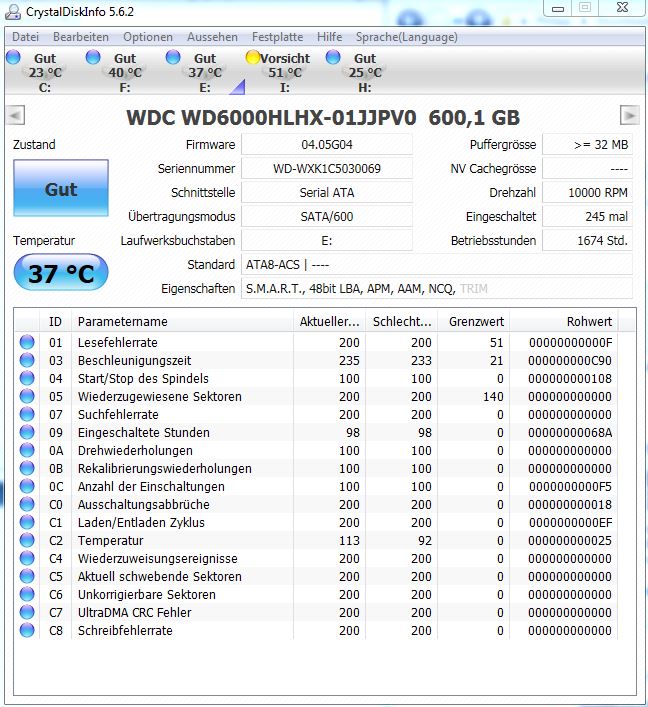Click raw value 00000000068A
The image size is (648, 707).
[570, 432]
